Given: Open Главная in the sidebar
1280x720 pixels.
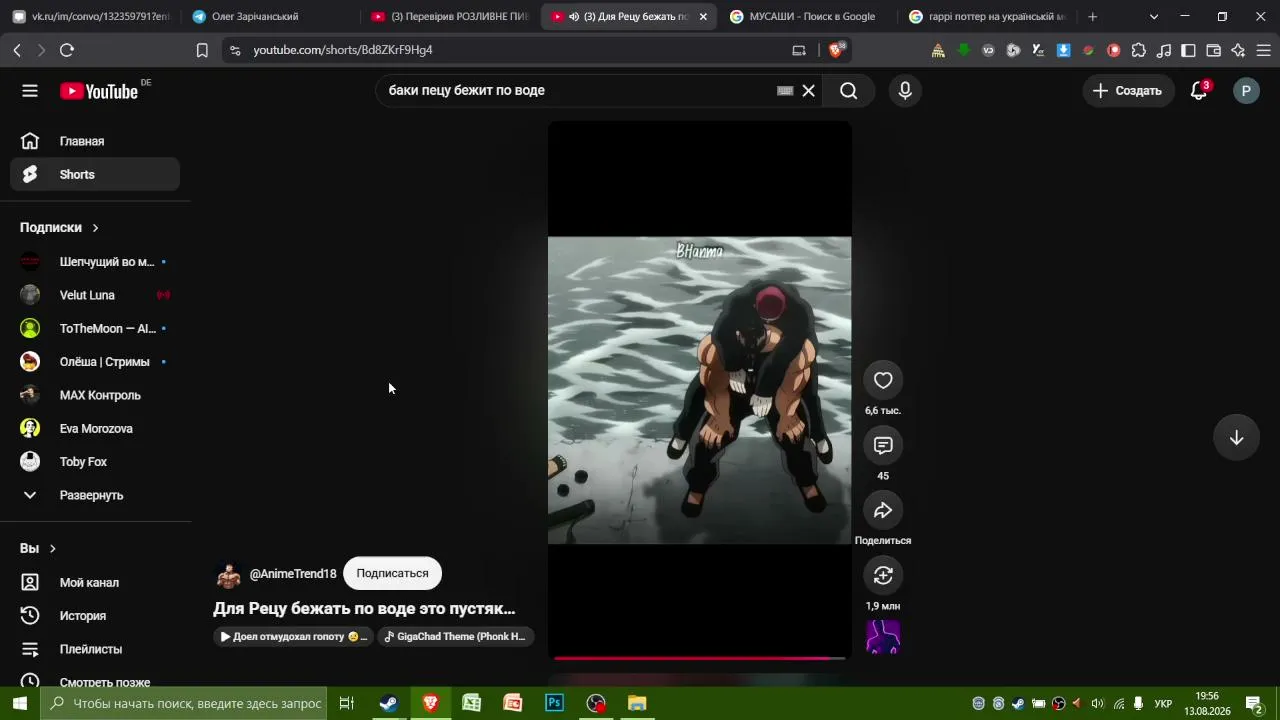Looking at the screenshot, I should pyautogui.click(x=95, y=141).
